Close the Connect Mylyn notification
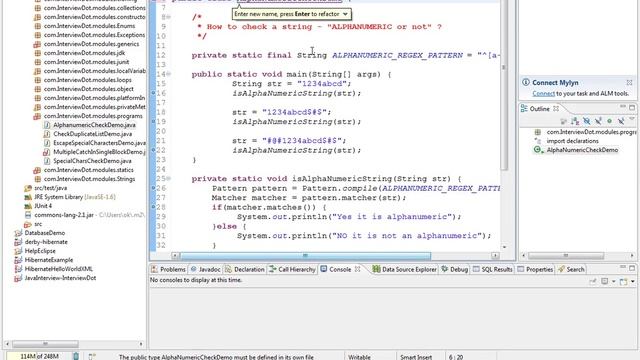 [629, 82]
